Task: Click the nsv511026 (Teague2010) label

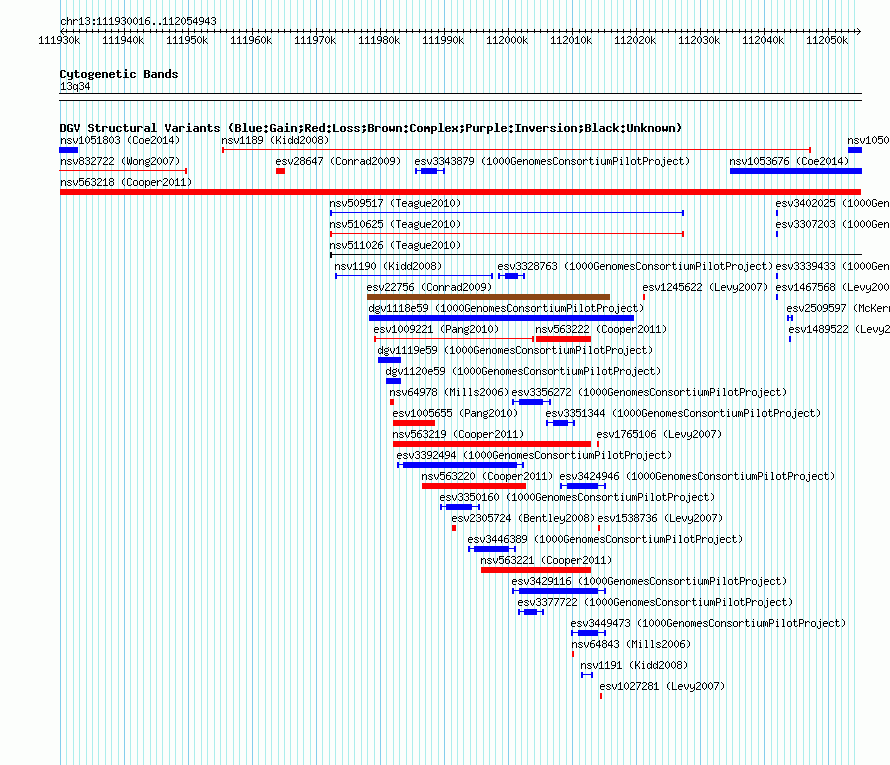Action: pos(395,245)
